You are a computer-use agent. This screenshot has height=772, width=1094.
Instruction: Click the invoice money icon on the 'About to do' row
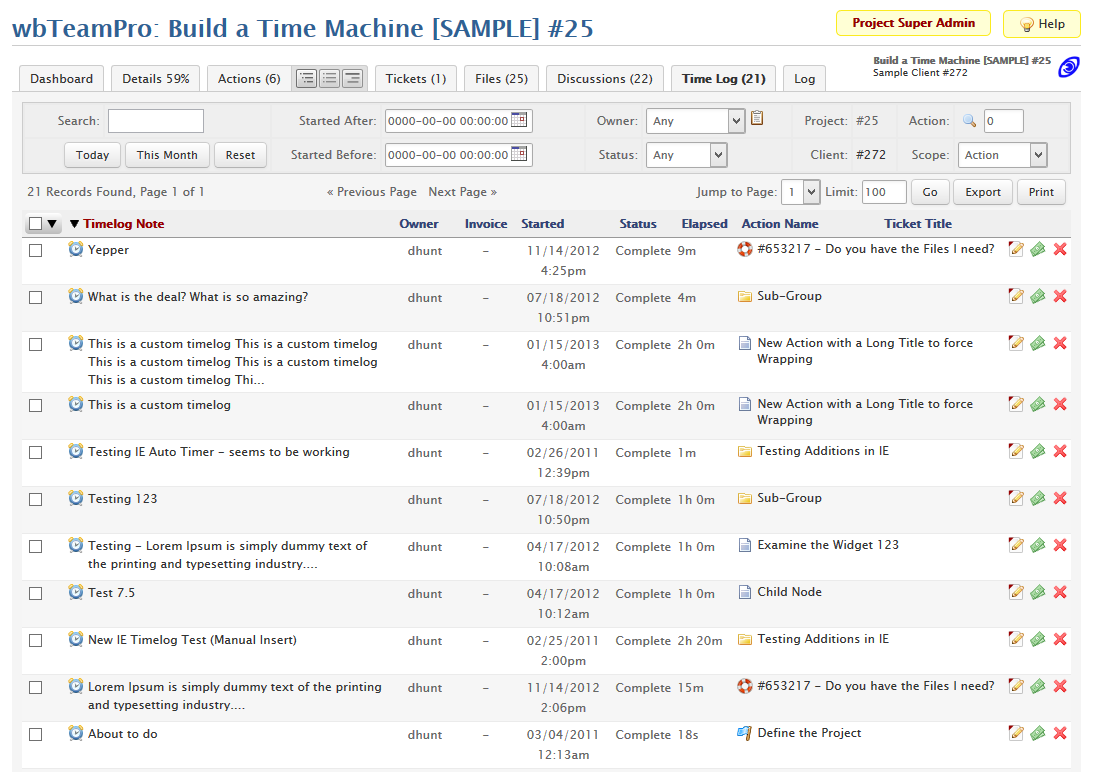coord(1038,733)
